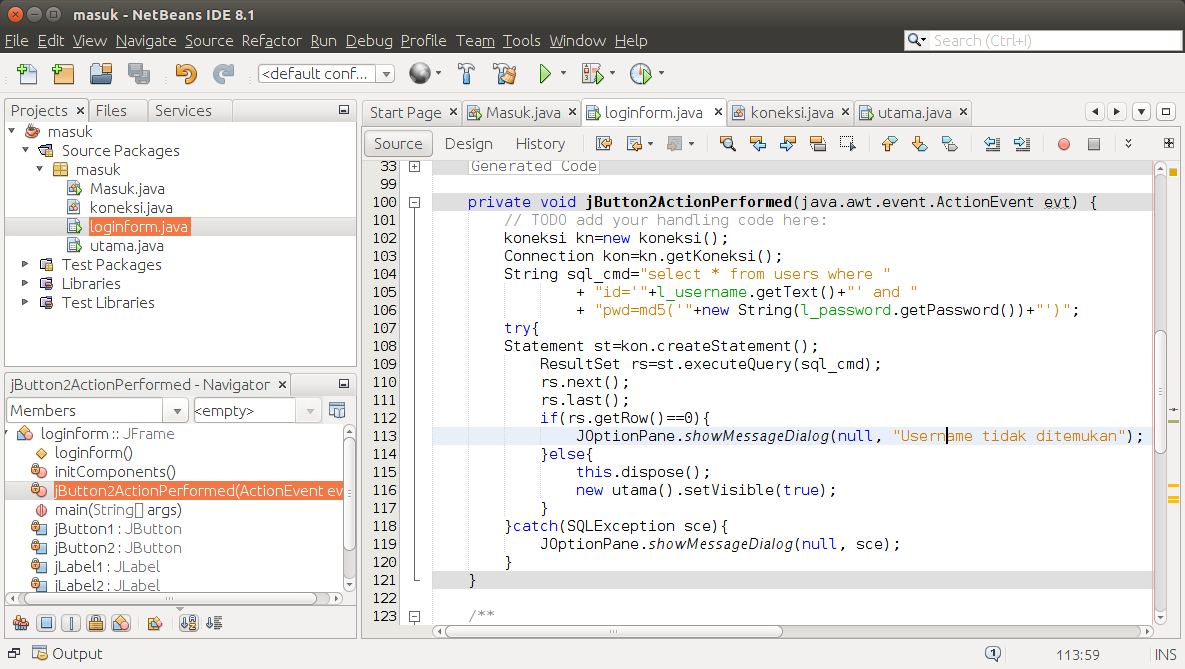Click the Build Project hammer icon

pyautogui.click(x=466, y=73)
